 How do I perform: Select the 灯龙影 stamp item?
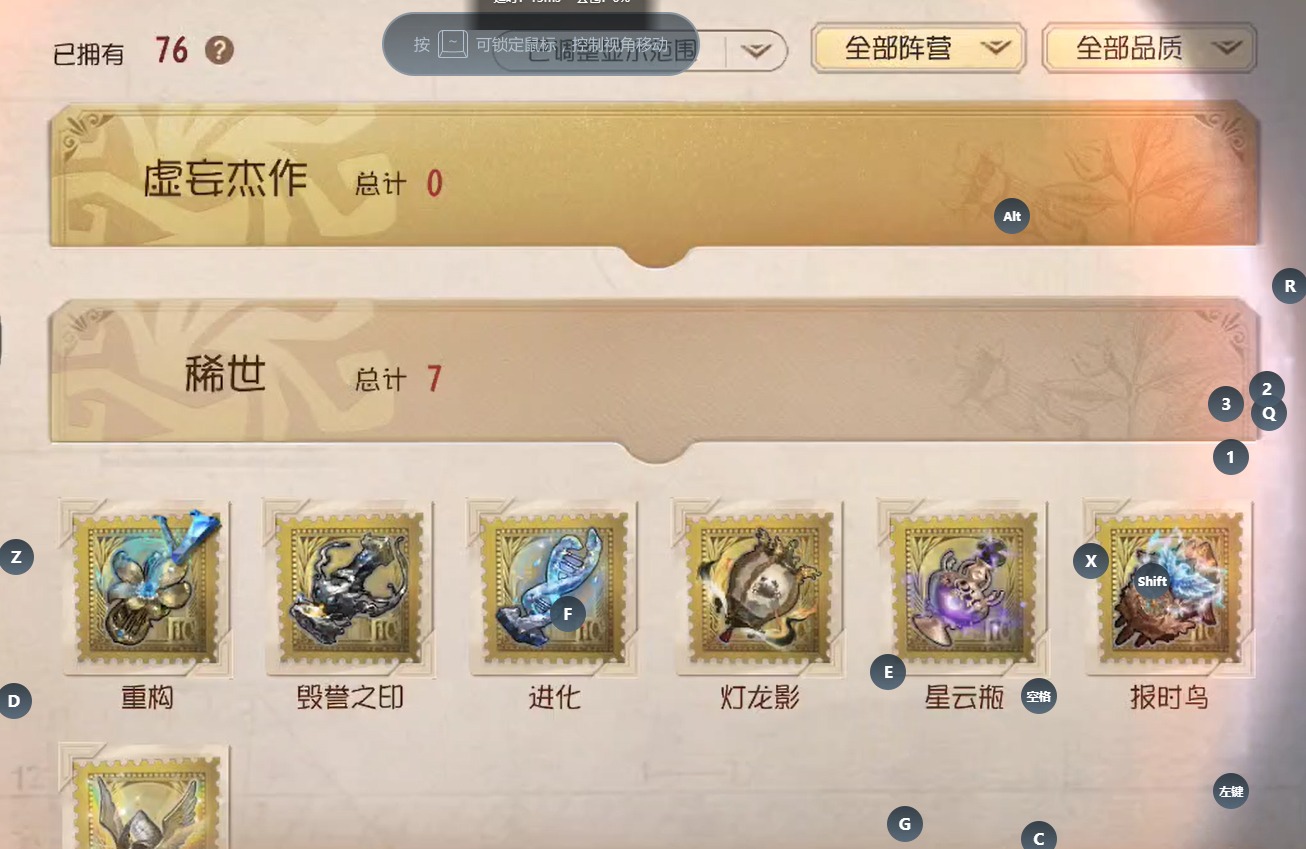pyautogui.click(x=758, y=590)
